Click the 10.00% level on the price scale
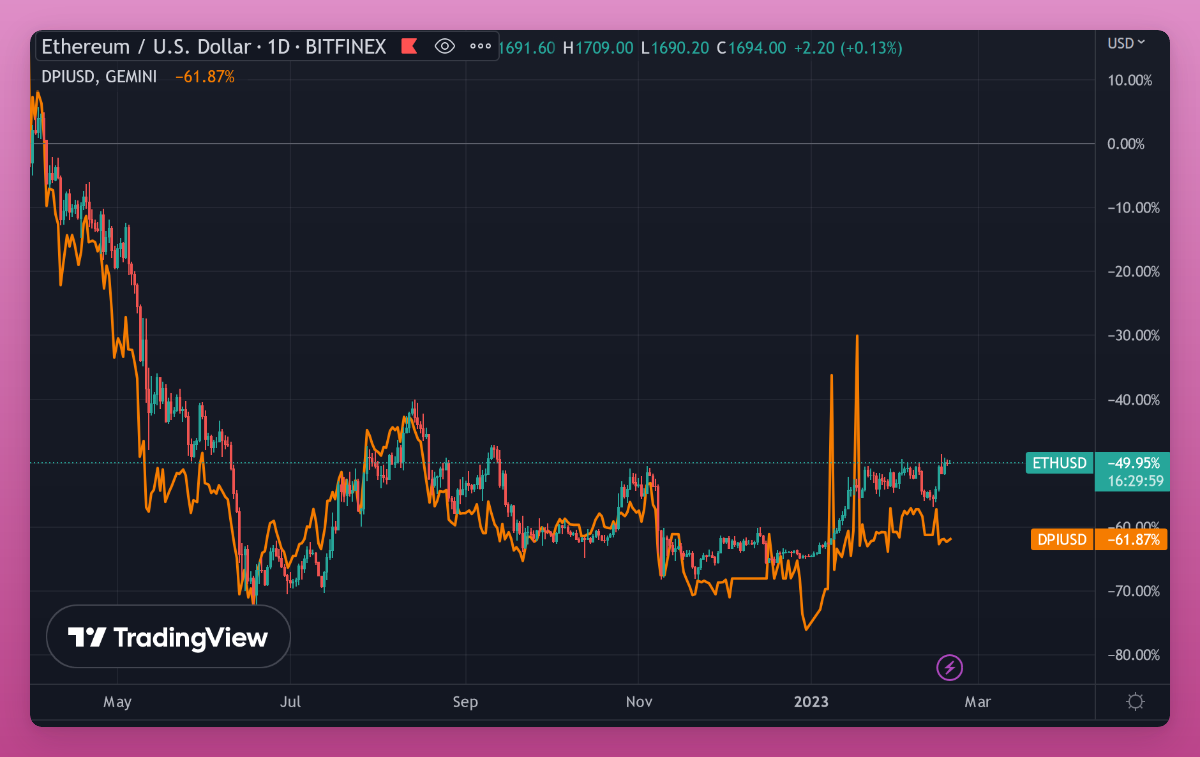This screenshot has height=757, width=1200. 1128,80
